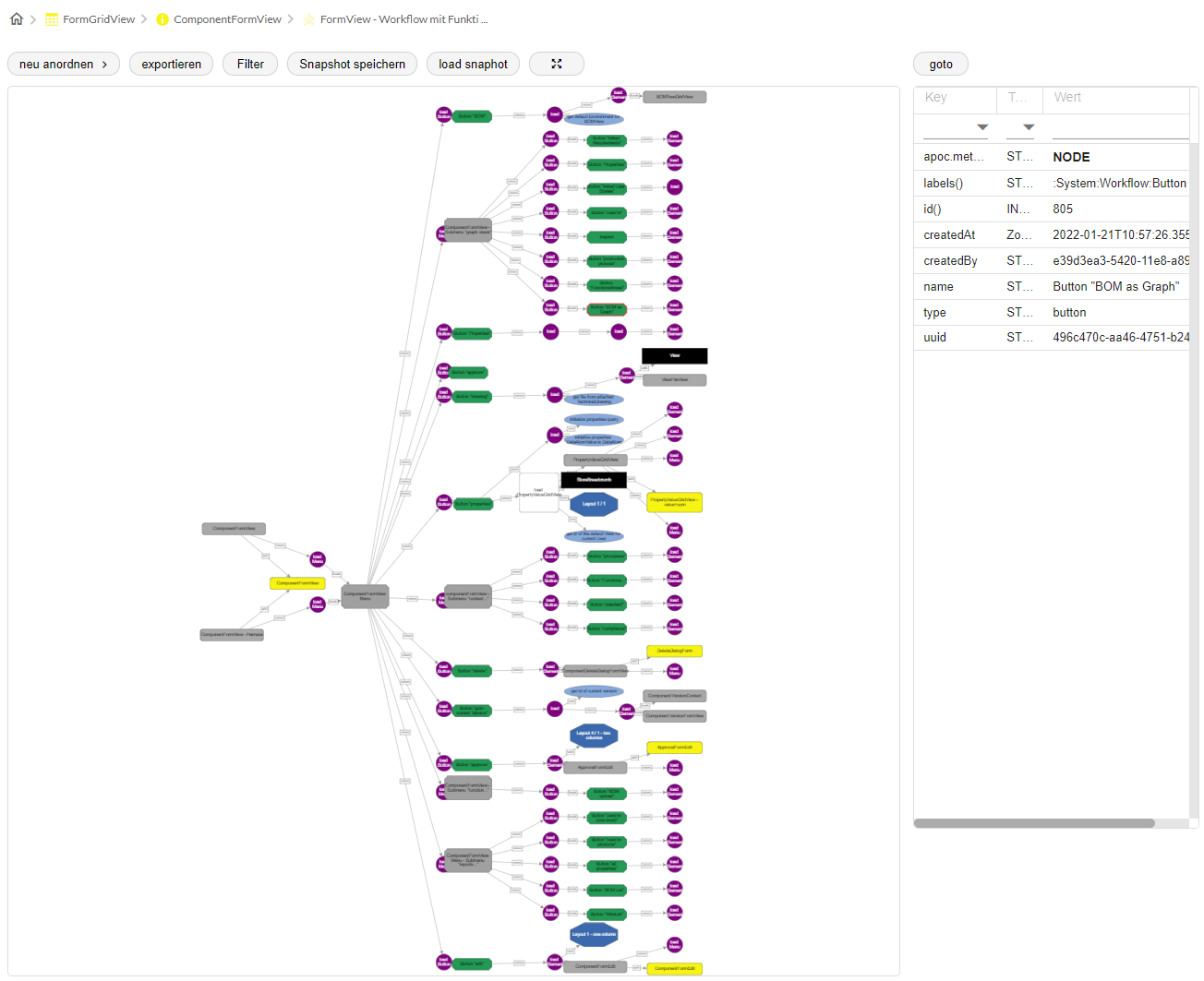Click the Wert filter input field
This screenshot has height=981, width=1204.
coord(1117,127)
